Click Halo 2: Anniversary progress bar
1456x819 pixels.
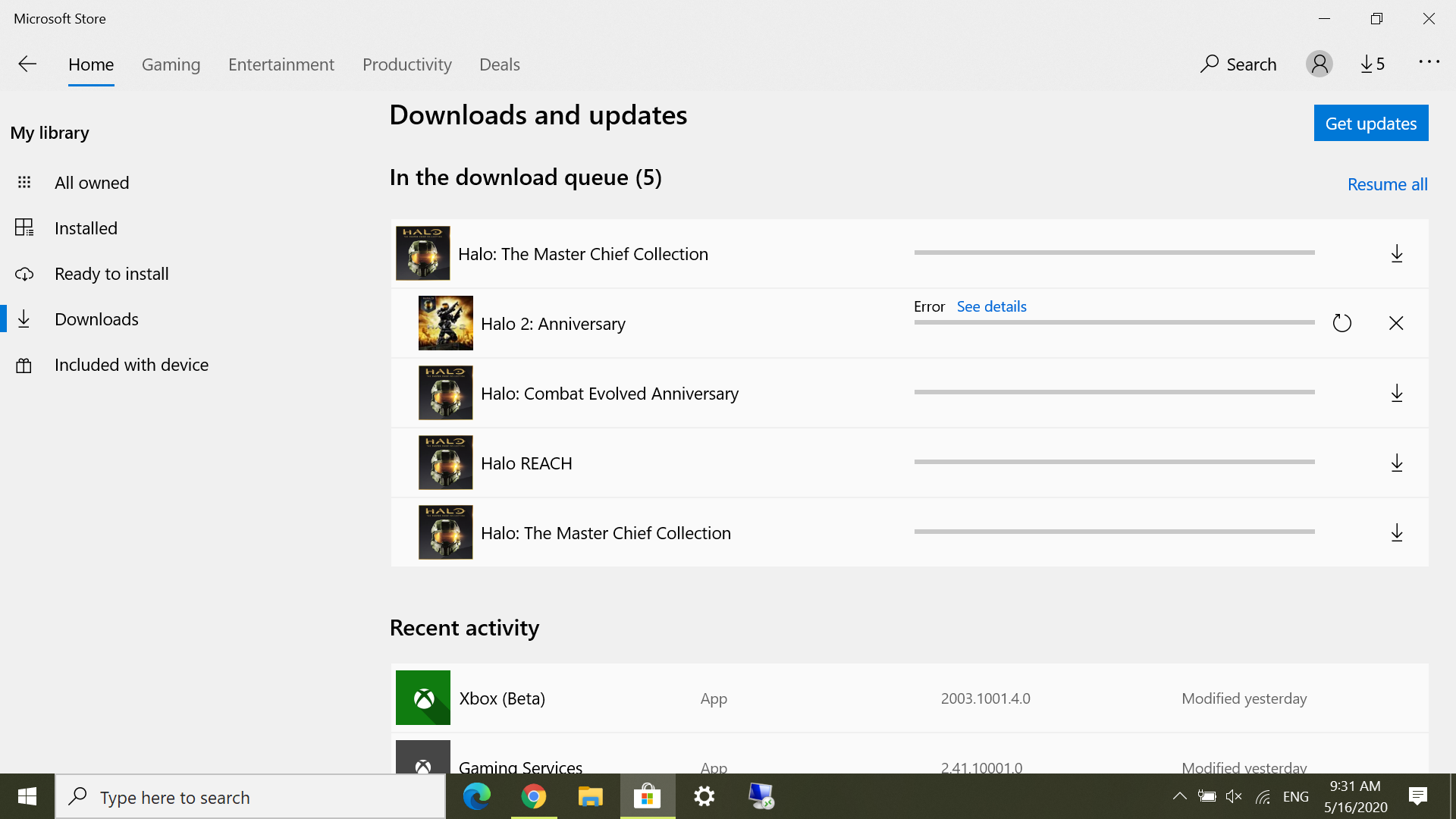click(1114, 322)
